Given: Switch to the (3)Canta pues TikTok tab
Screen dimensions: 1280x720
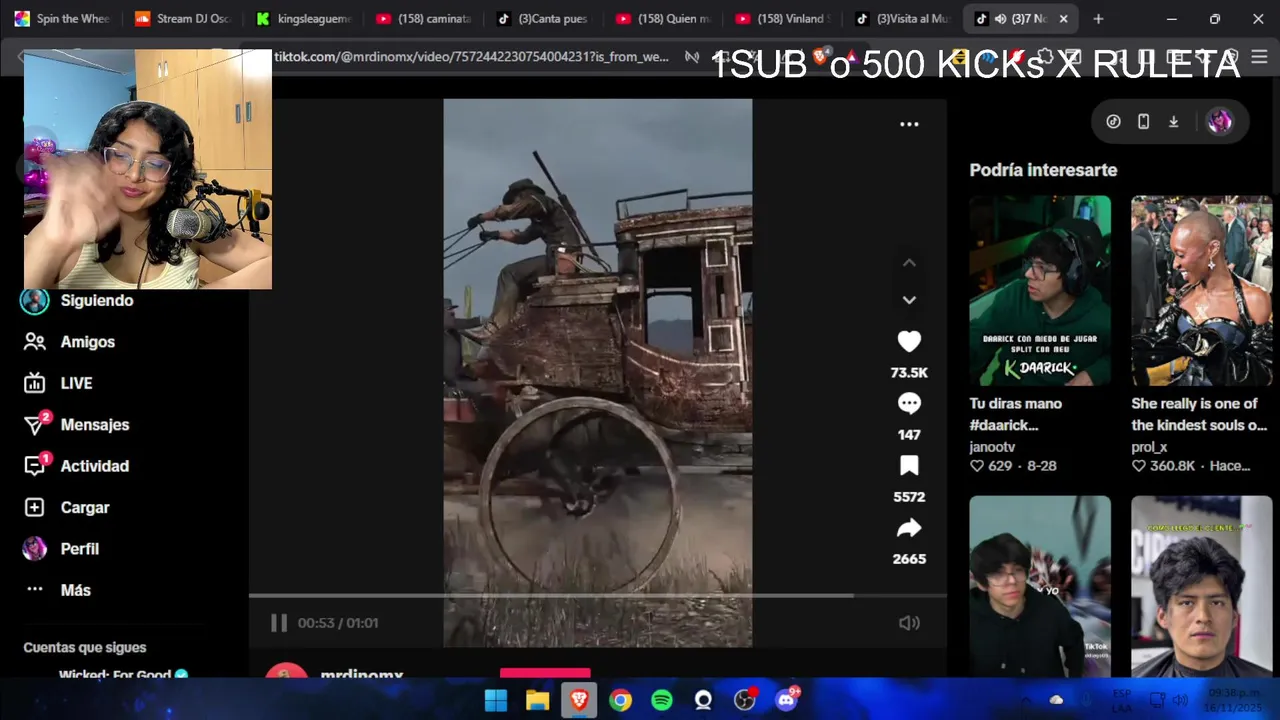Looking at the screenshot, I should [x=542, y=19].
